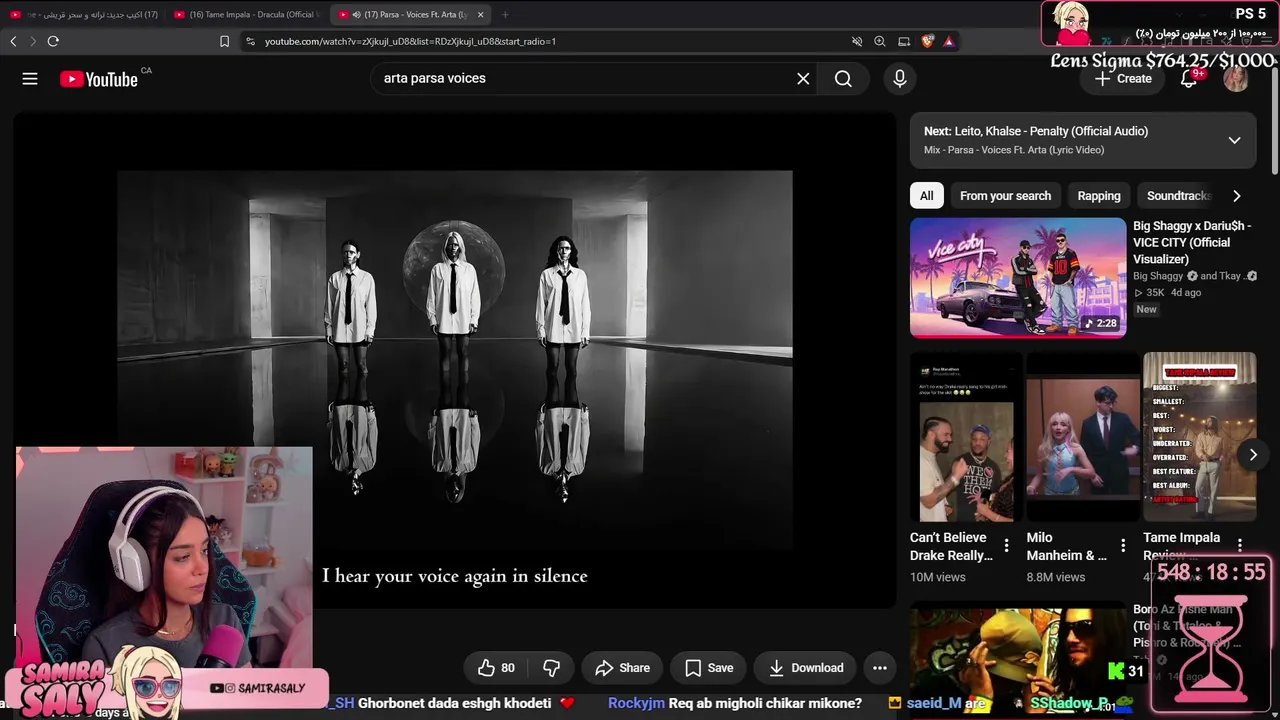Clear the search box with the X icon
Image resolution: width=1280 pixels, height=720 pixels.
coord(803,79)
